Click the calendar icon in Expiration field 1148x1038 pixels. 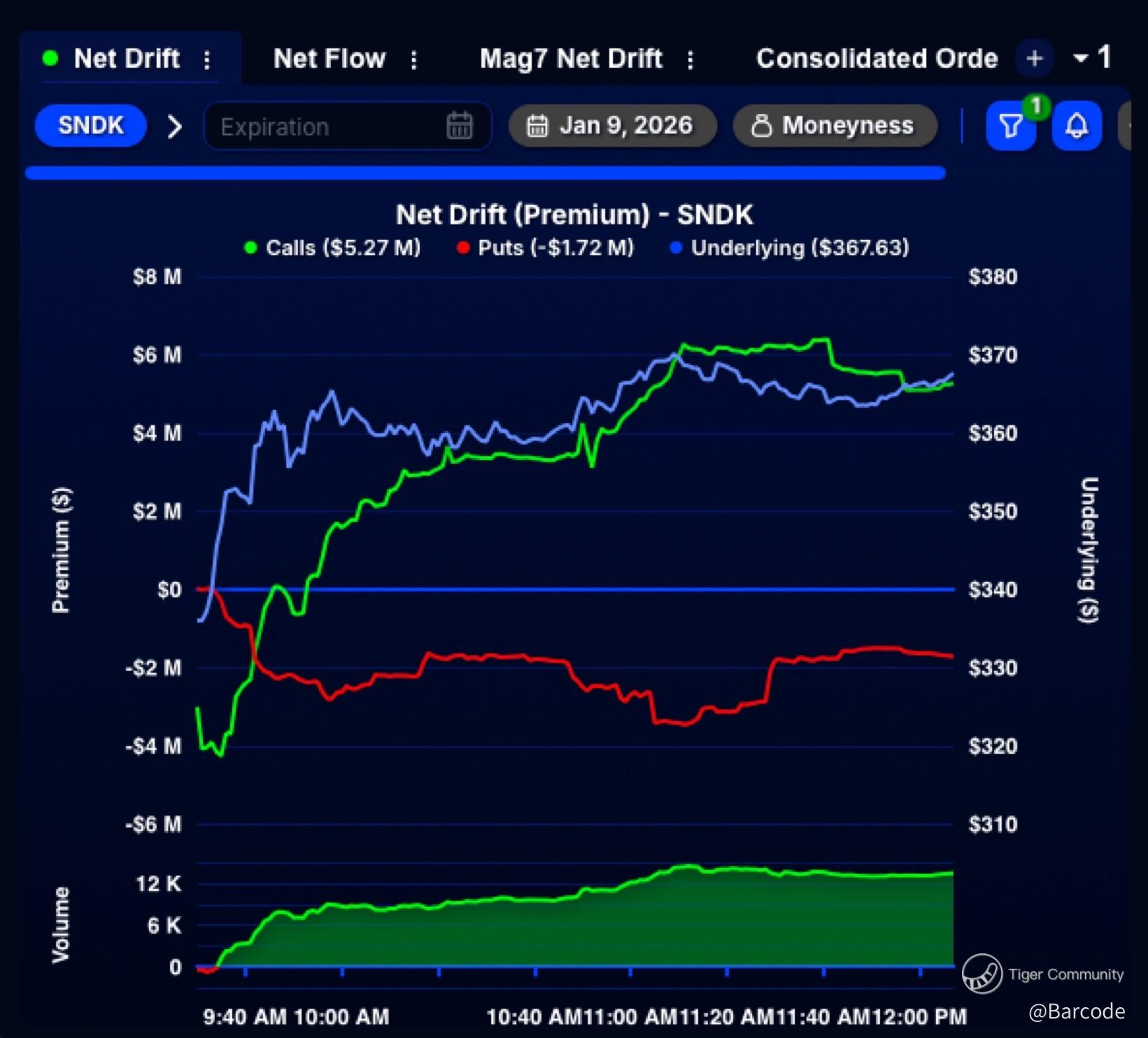(x=459, y=127)
